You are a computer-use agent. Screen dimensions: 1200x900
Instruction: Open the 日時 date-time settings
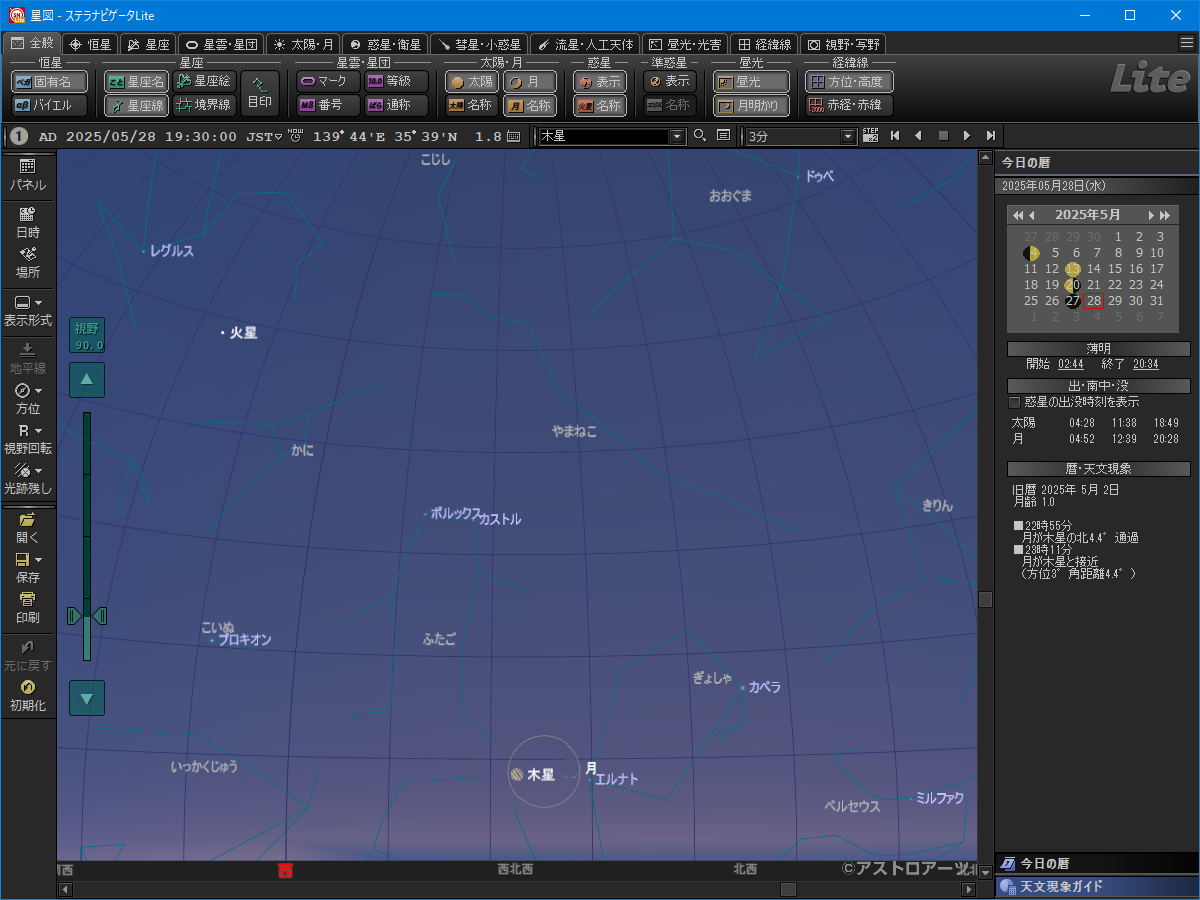tap(27, 222)
